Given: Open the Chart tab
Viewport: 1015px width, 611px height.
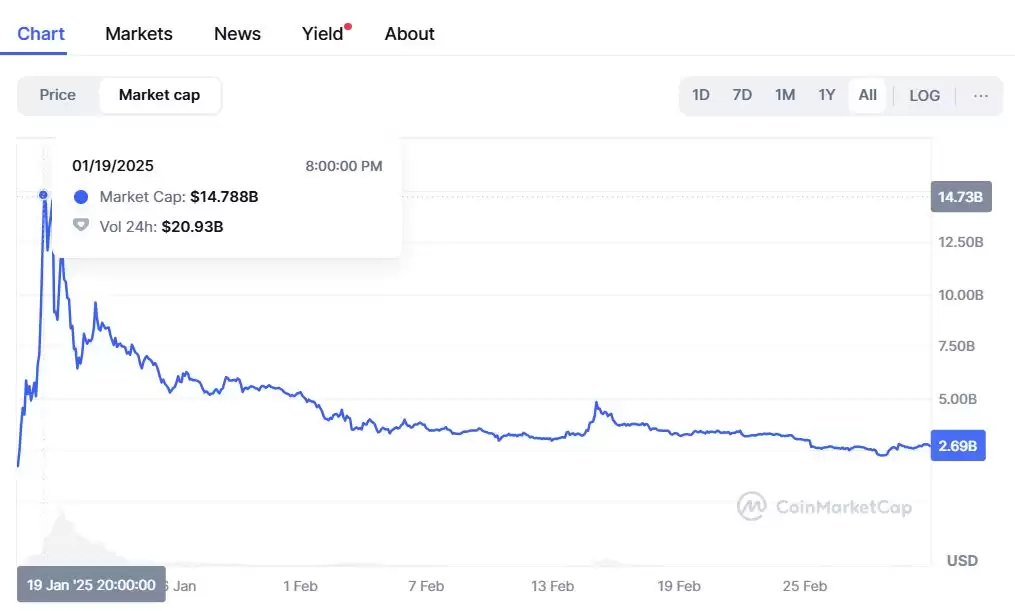Looking at the screenshot, I should (x=41, y=34).
